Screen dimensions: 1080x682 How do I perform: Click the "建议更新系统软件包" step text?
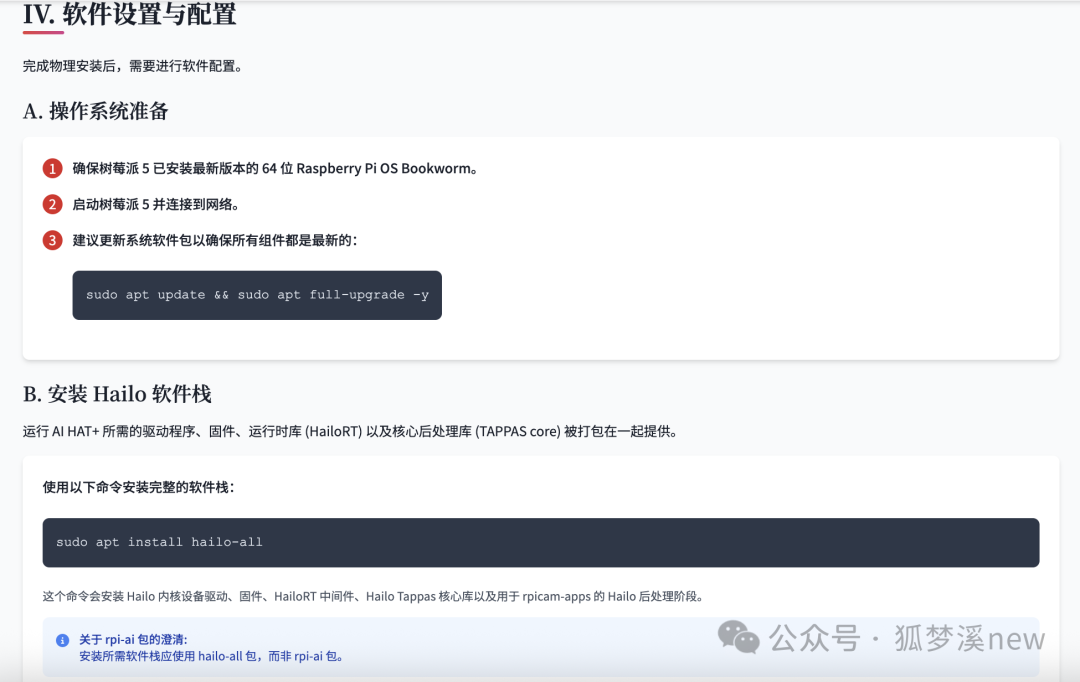pyautogui.click(x=215, y=240)
